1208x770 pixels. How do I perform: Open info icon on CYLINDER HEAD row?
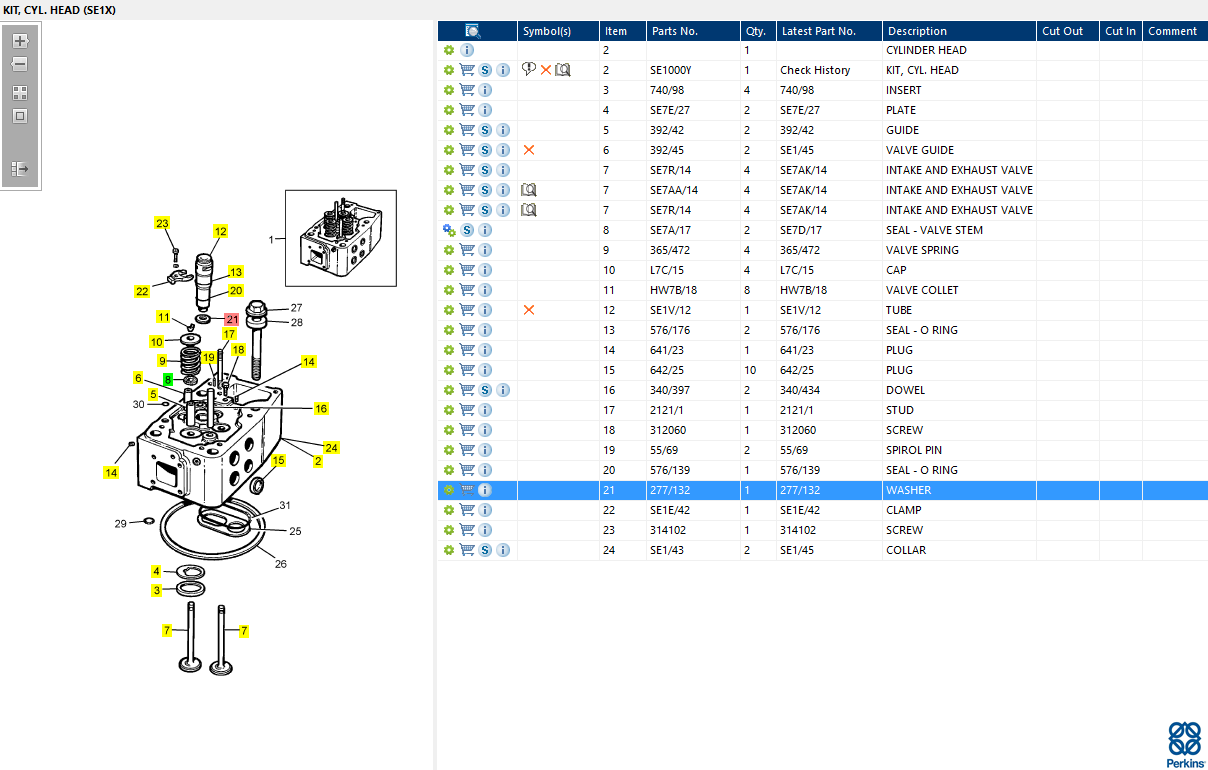467,50
